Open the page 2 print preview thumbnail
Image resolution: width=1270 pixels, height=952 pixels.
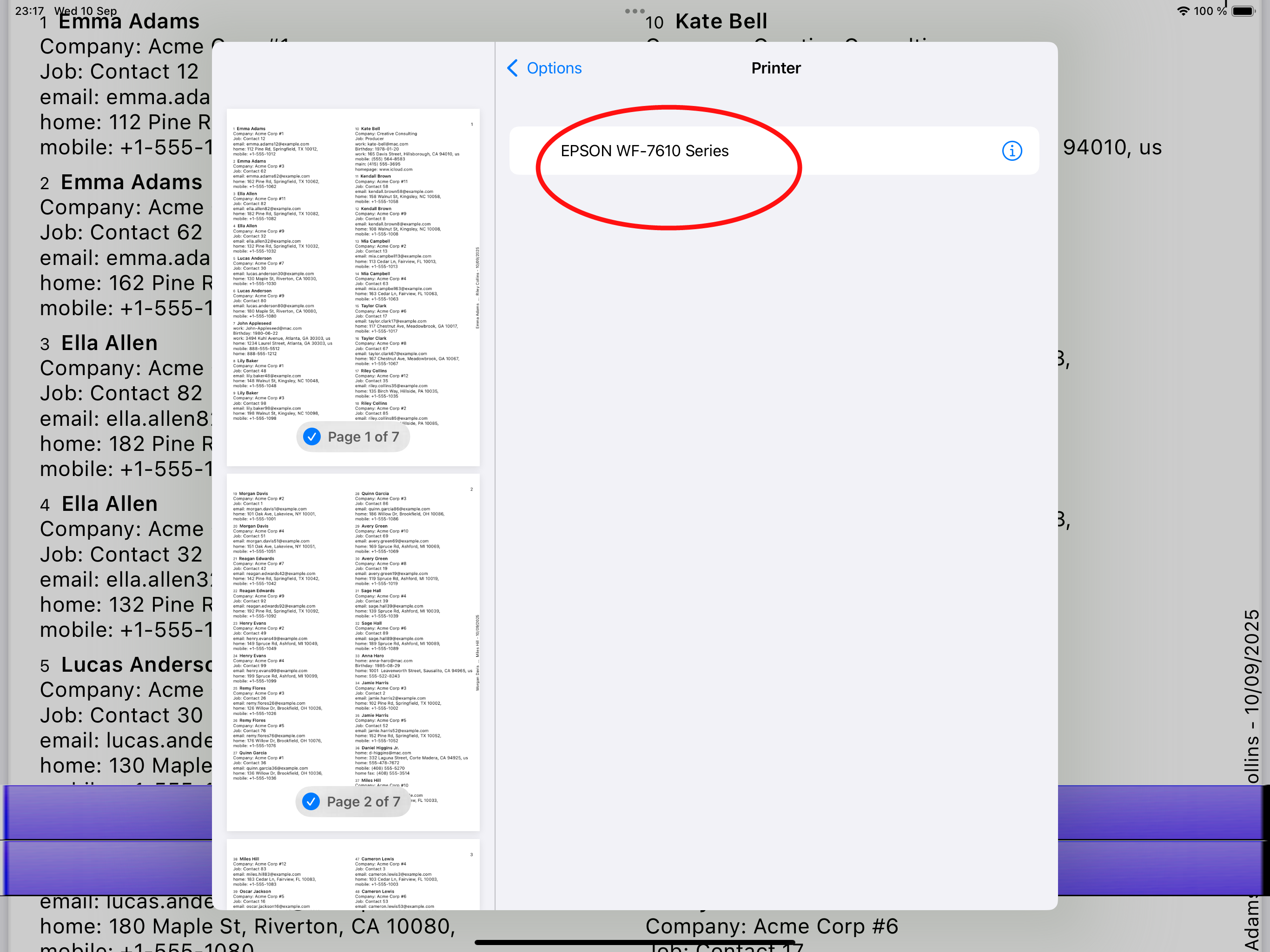coord(353,652)
